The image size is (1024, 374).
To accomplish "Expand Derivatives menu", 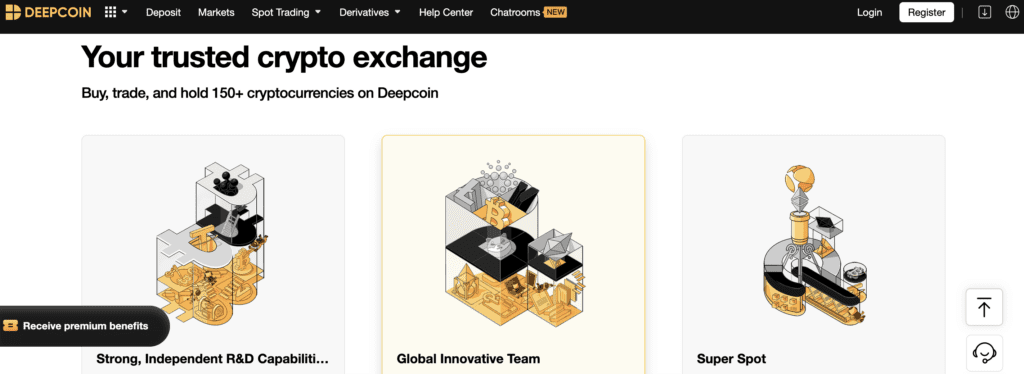I will click(370, 12).
